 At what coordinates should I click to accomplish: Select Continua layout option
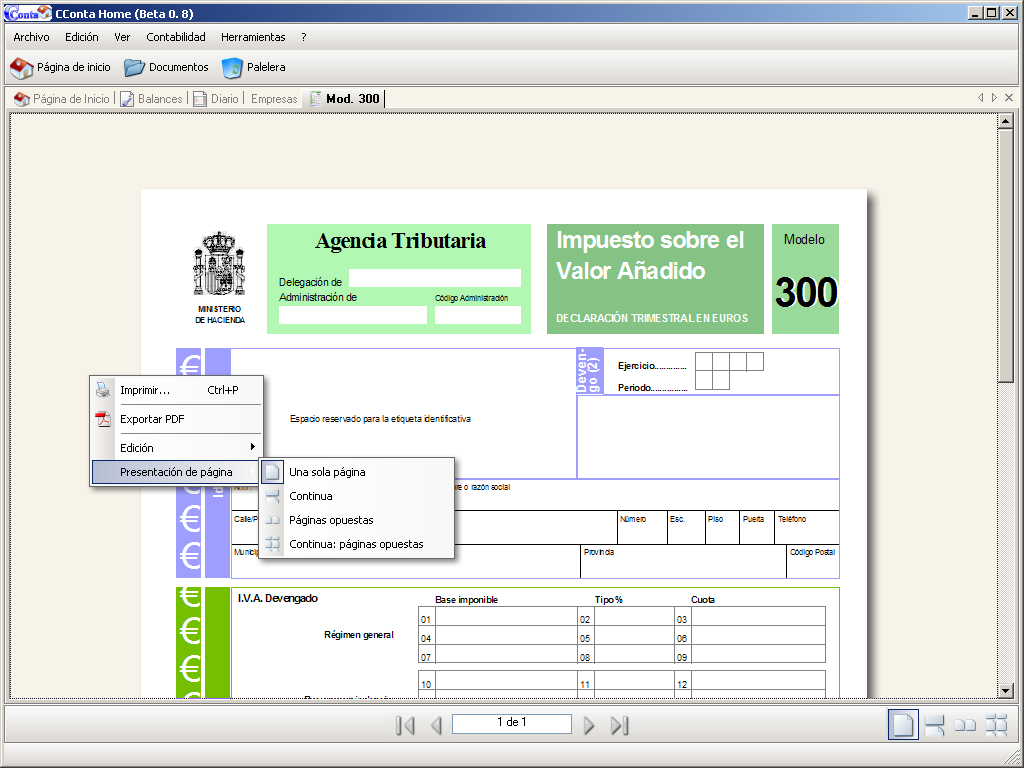point(357,496)
